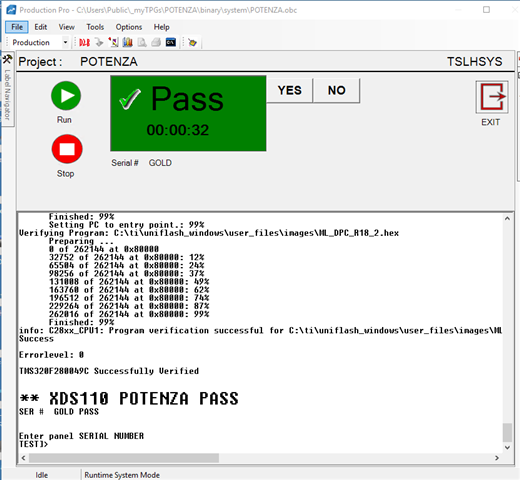Open the Tools menu

[x=95, y=27]
